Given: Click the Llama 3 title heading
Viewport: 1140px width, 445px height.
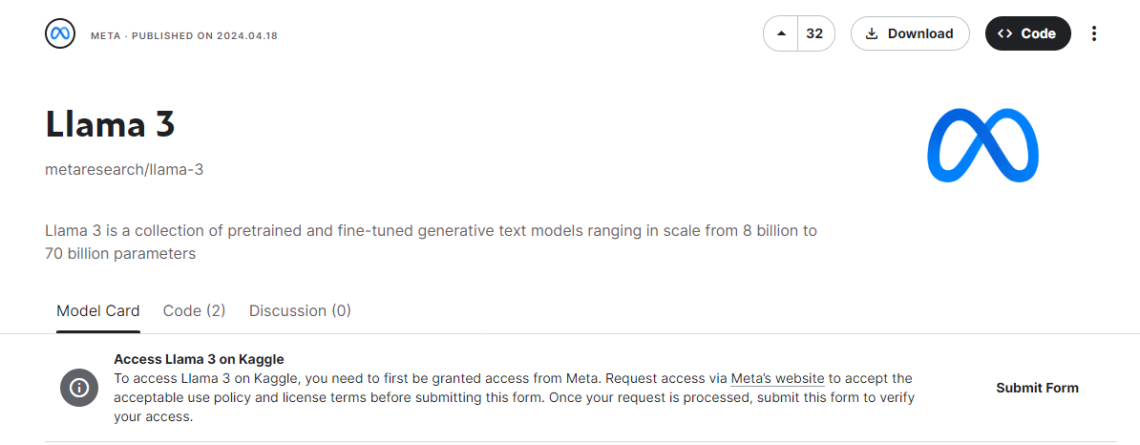Looking at the screenshot, I should click(x=110, y=125).
